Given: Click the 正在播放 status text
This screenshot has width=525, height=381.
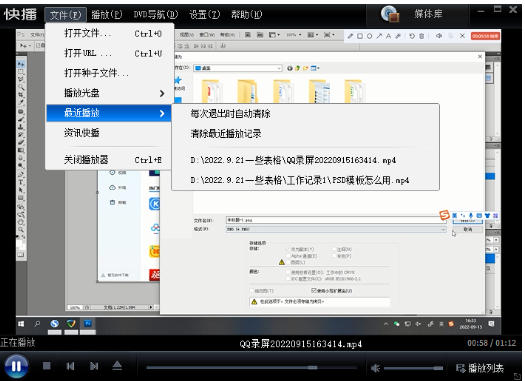Looking at the screenshot, I should click(18, 342).
